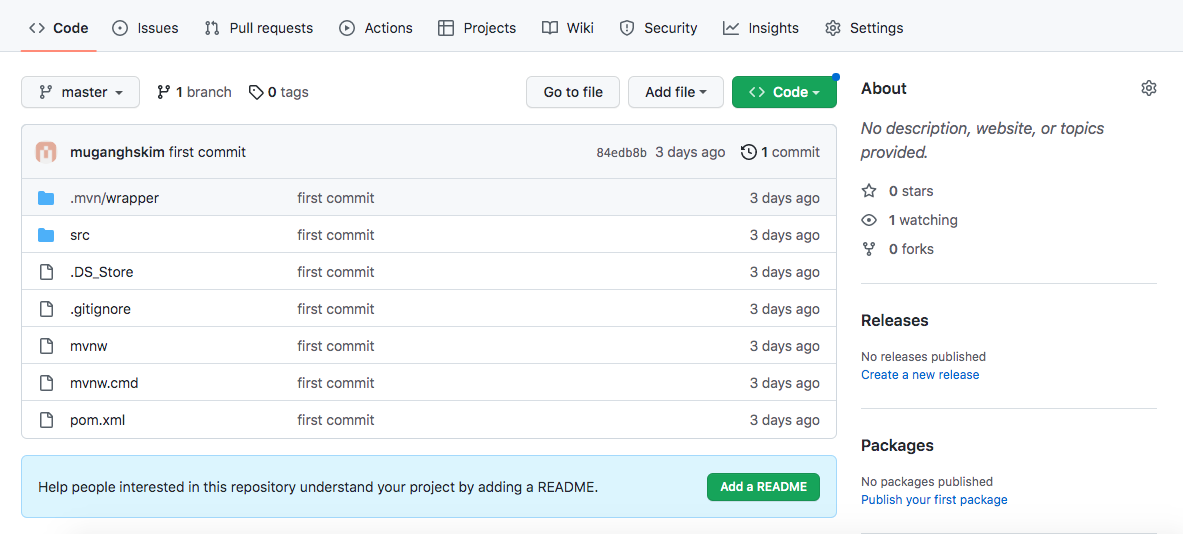View the 1 branch link

[x=194, y=92]
